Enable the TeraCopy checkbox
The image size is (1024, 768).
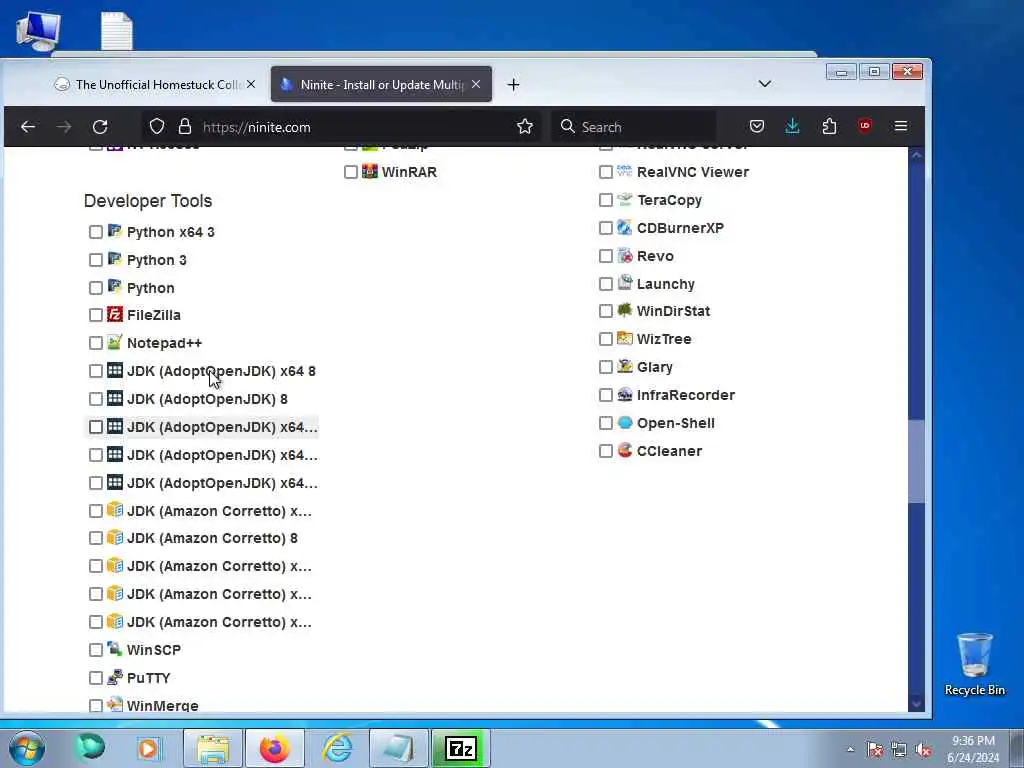[x=606, y=200]
